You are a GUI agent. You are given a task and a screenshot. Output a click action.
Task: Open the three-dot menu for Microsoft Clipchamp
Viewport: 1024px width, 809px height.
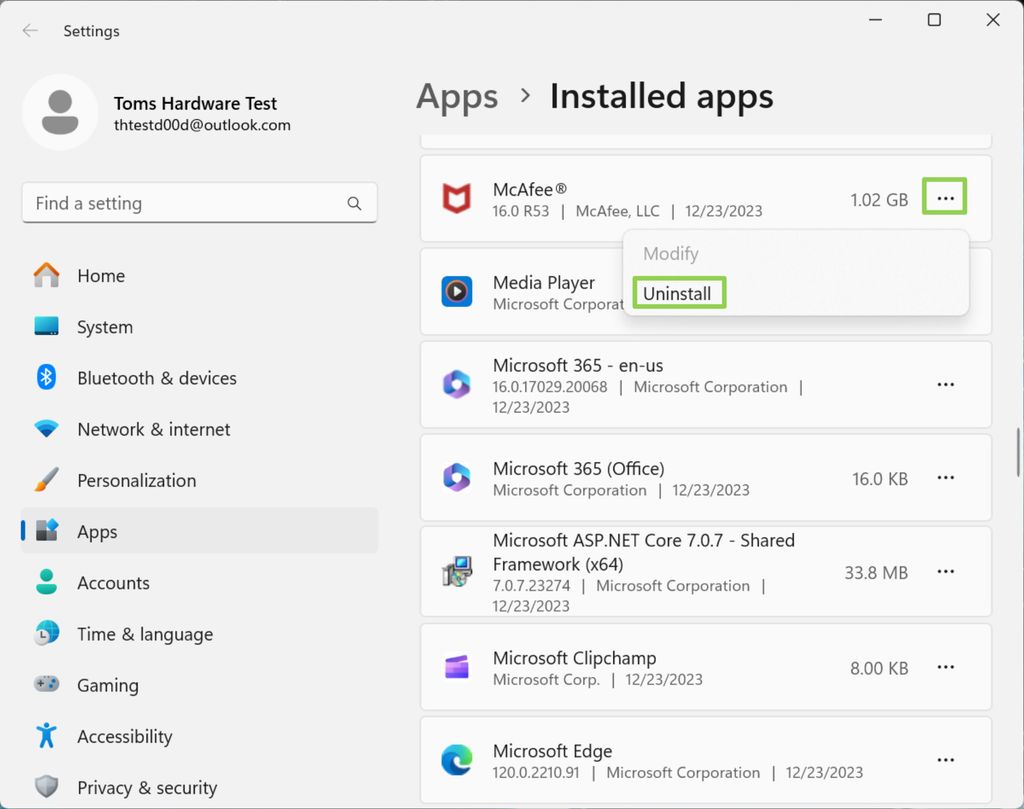(945, 668)
